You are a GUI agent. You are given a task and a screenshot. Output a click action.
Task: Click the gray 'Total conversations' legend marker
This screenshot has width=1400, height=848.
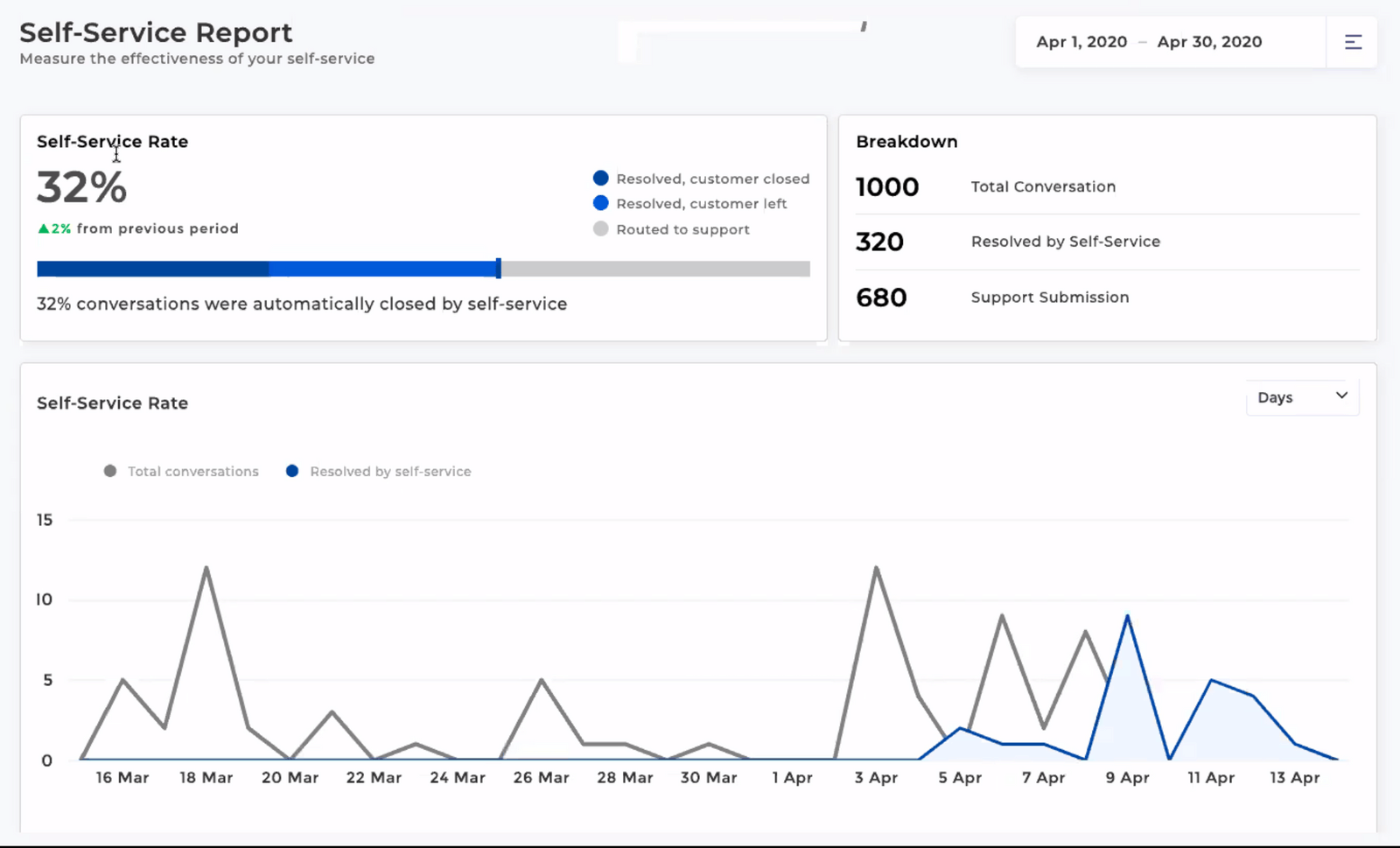click(109, 471)
